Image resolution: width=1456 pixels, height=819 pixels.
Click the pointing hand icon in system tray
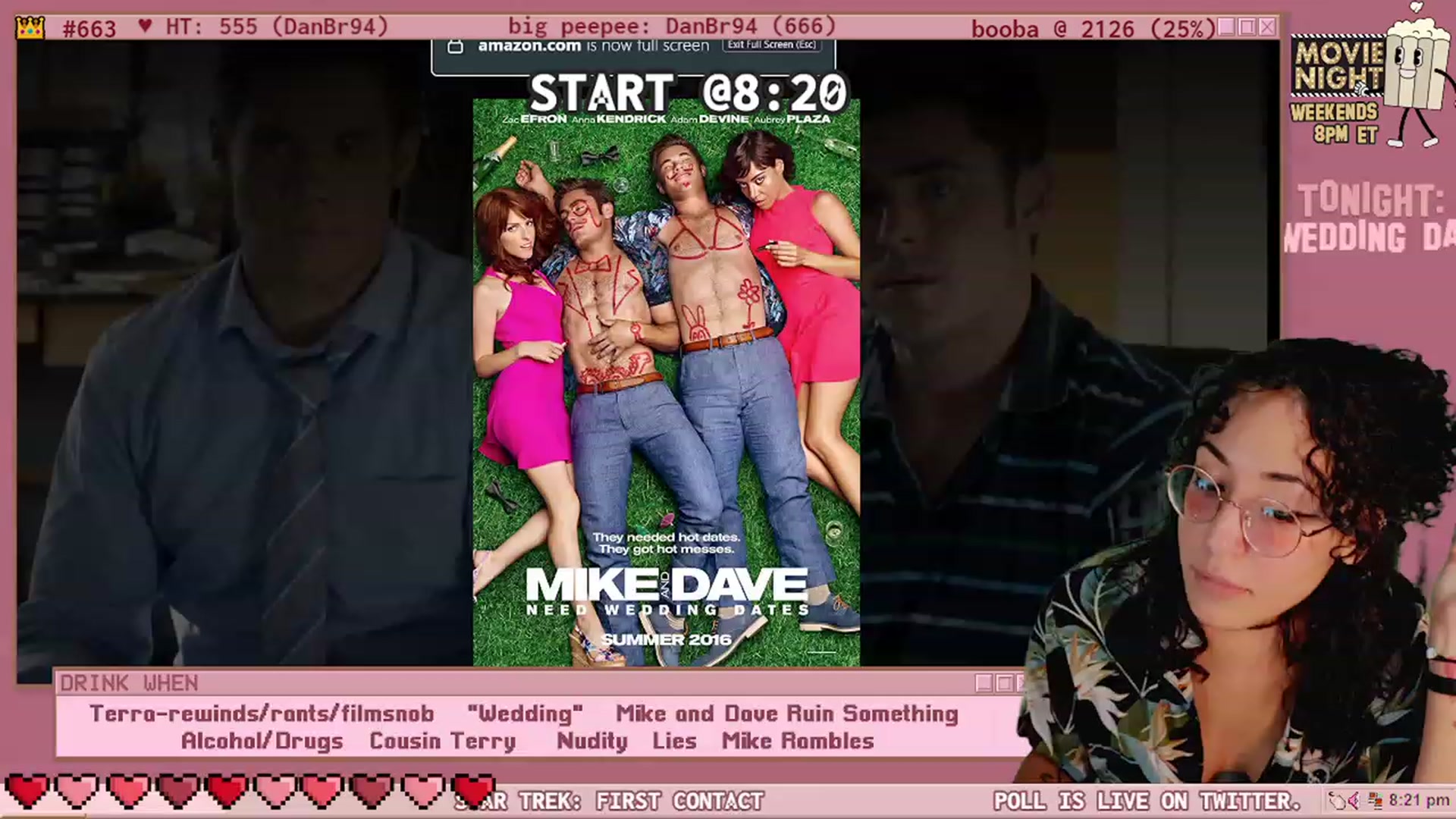[x=1337, y=801]
